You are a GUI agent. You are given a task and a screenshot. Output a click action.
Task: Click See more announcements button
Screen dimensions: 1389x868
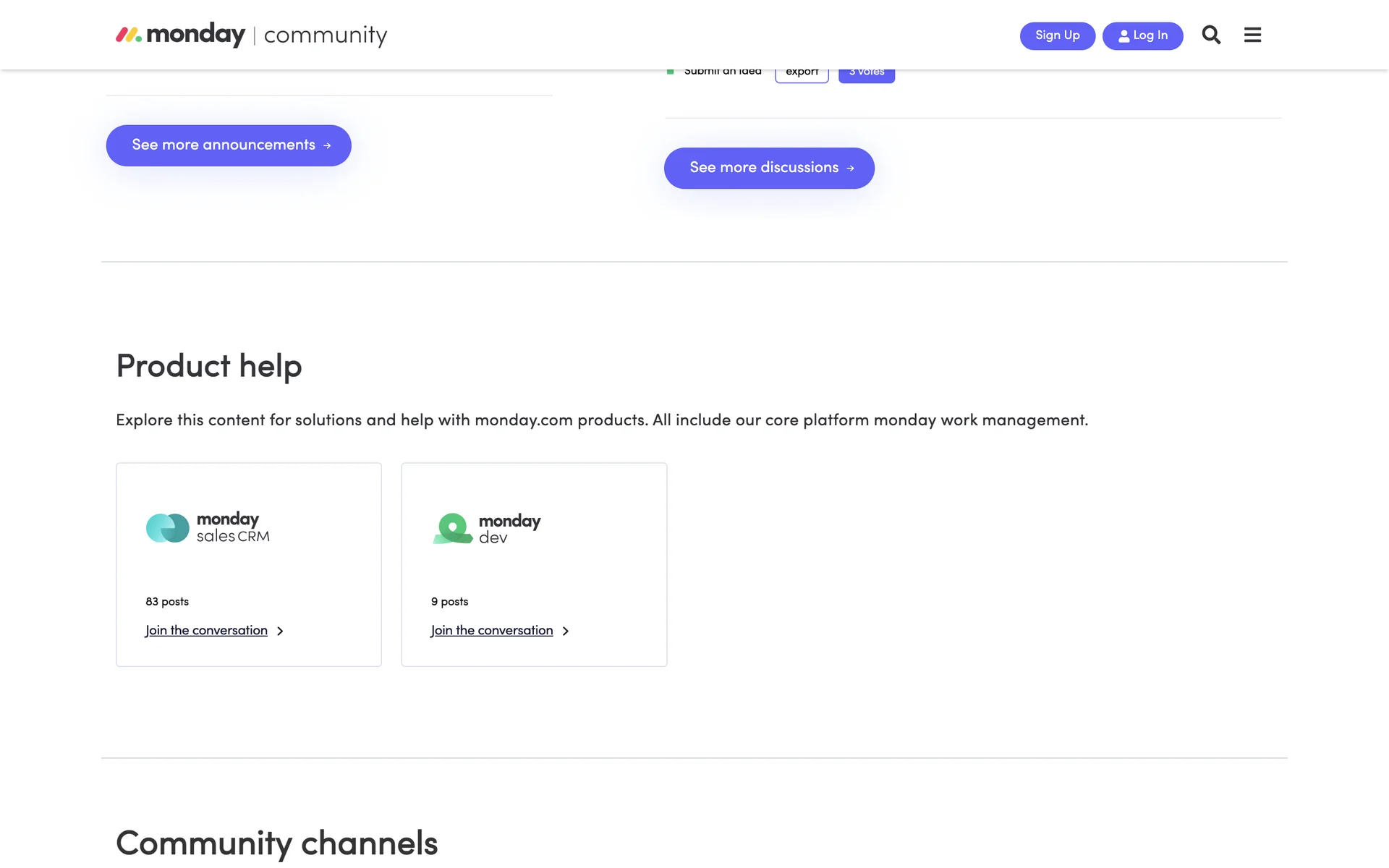coord(229,145)
